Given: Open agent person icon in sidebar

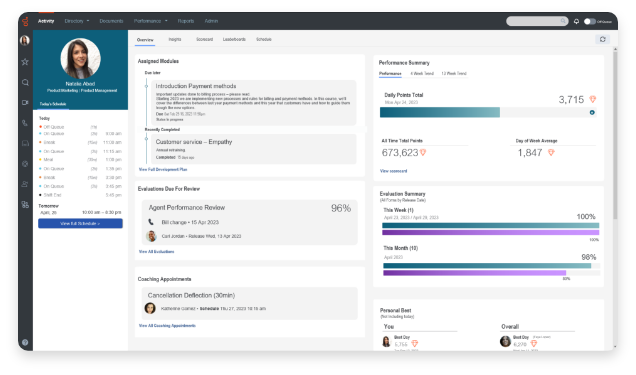Looking at the screenshot, I should 25,184.
